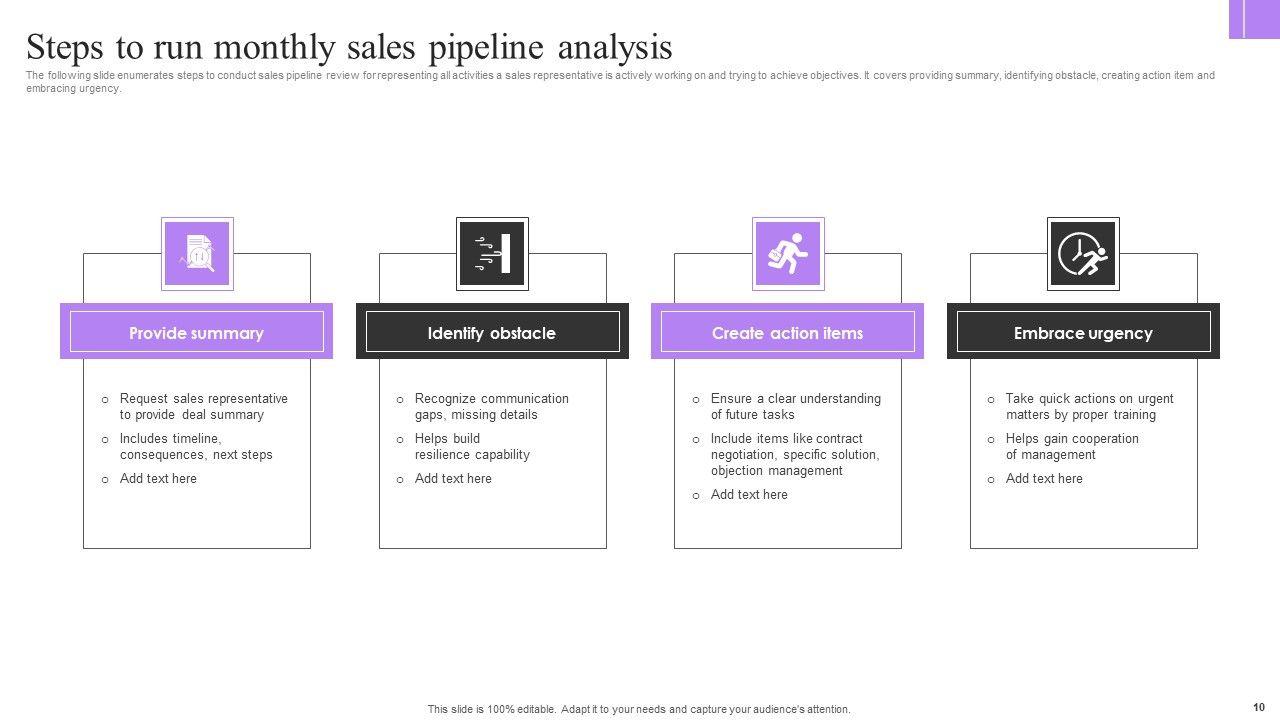This screenshot has width=1280, height=720.
Task: Select the Embrace urgency header
Action: pyautogui.click(x=1083, y=333)
